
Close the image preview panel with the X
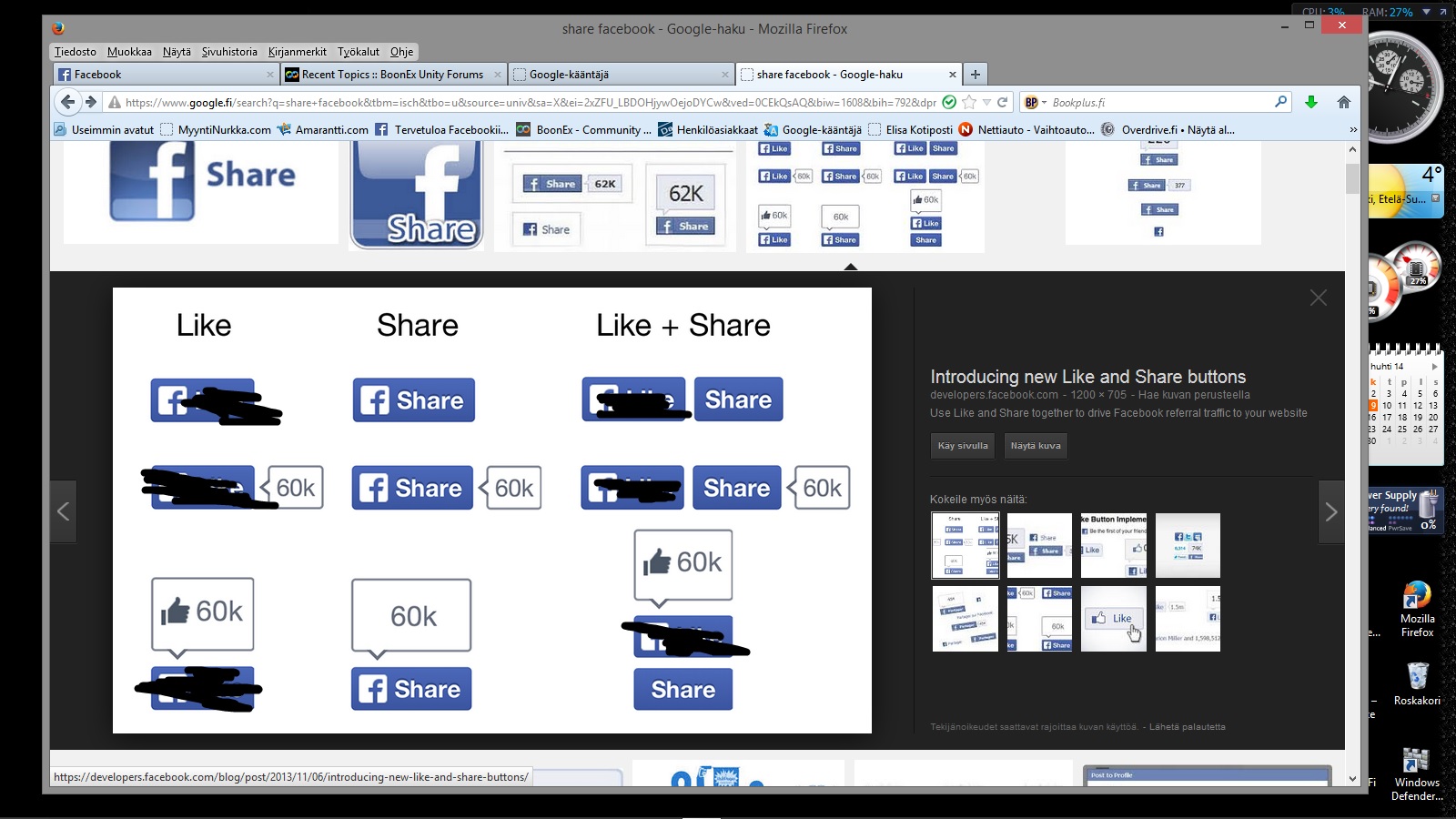click(x=1319, y=298)
